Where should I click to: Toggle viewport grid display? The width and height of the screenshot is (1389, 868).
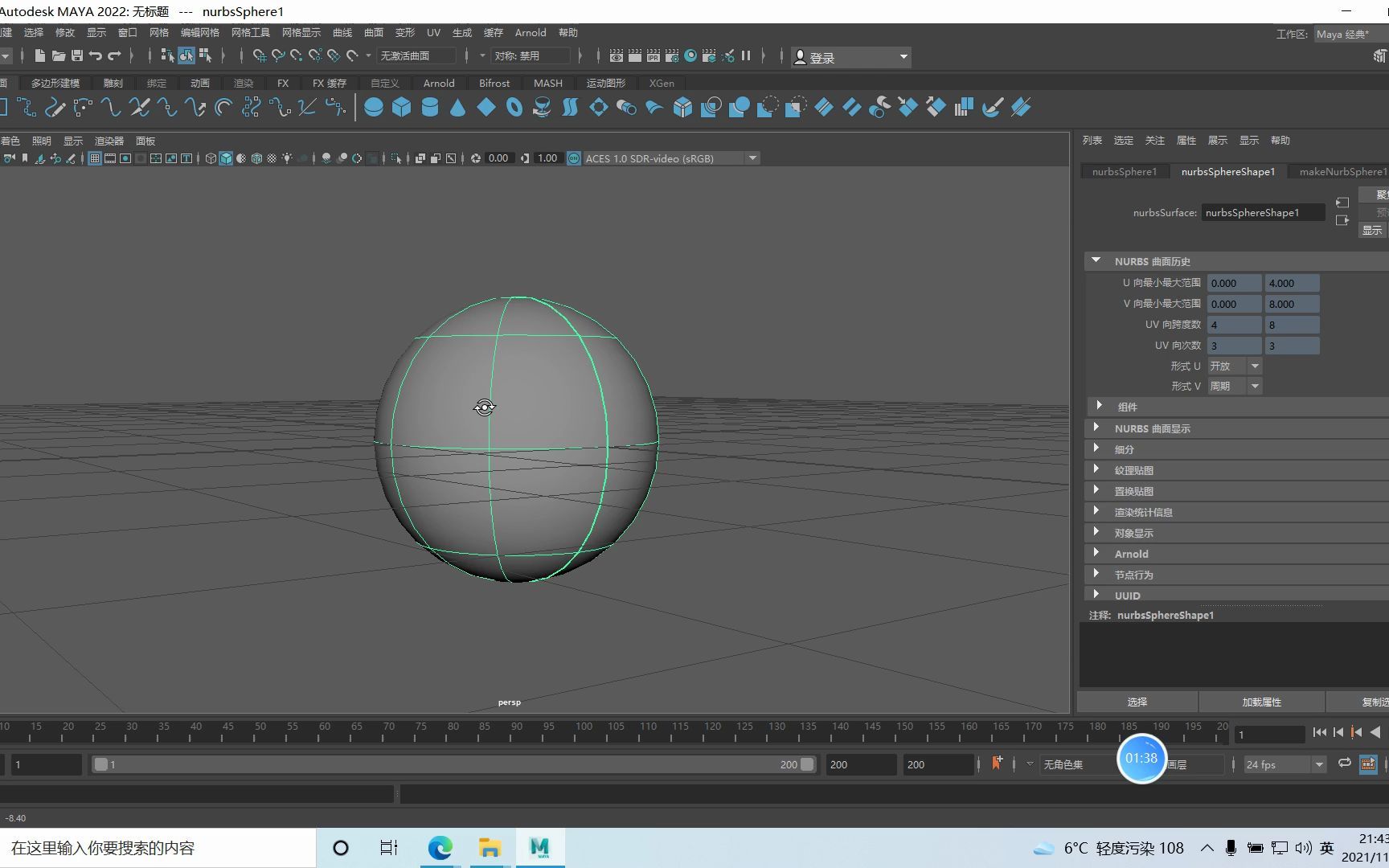(x=95, y=158)
